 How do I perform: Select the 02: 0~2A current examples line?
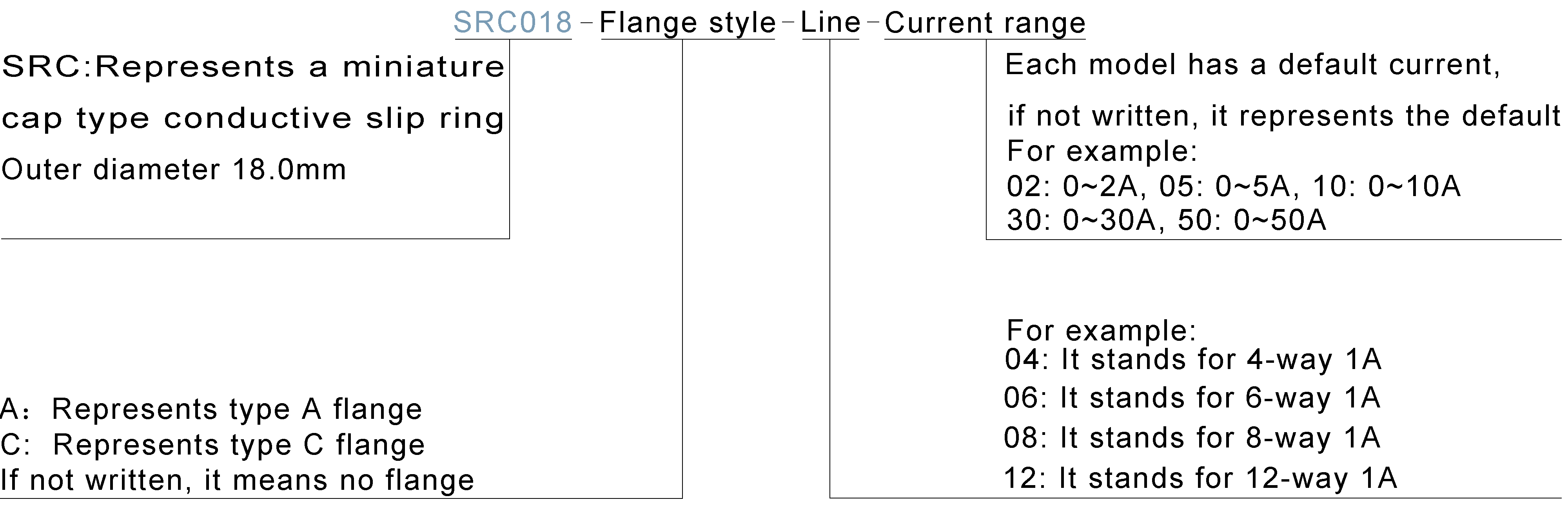(1234, 186)
